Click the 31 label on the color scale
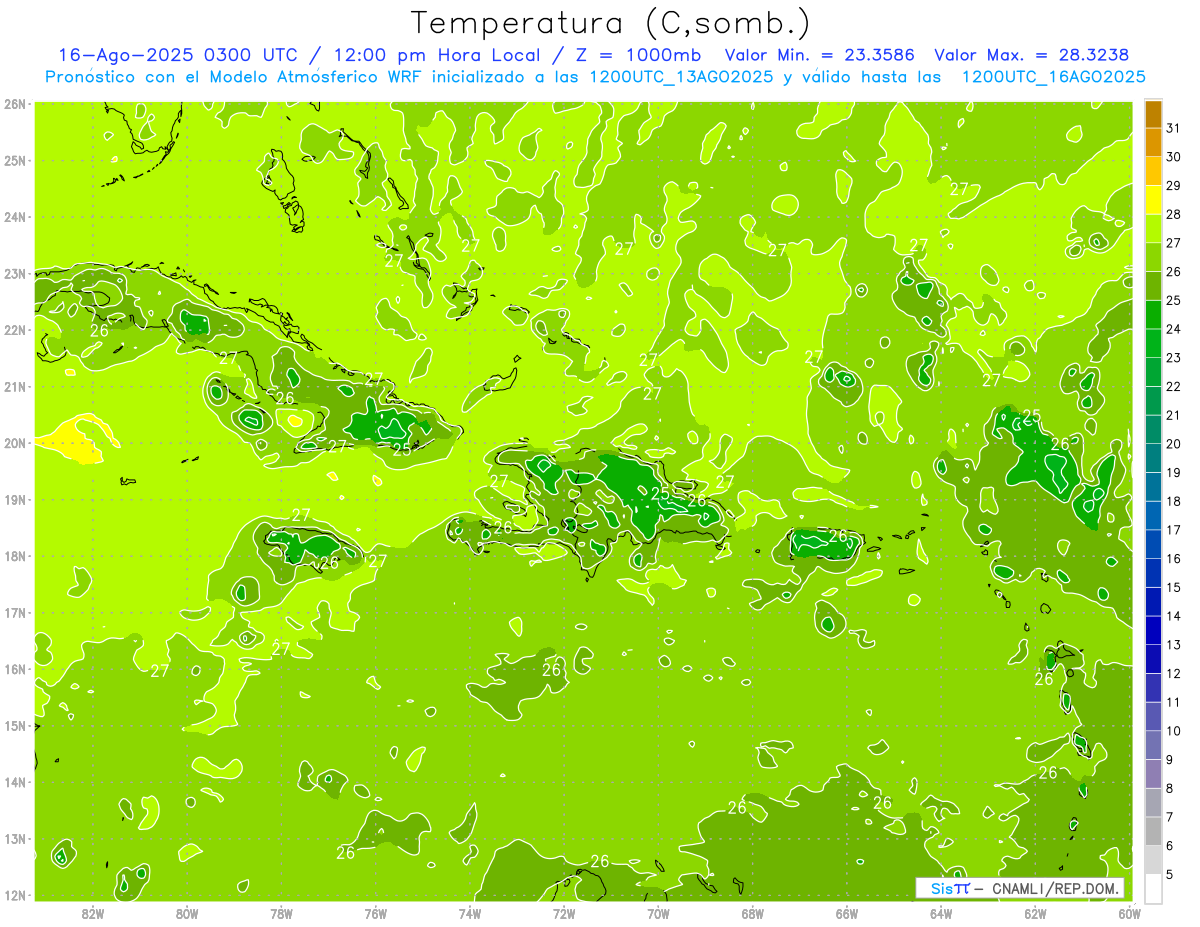Viewport: 1200px width, 927px height. (1174, 128)
